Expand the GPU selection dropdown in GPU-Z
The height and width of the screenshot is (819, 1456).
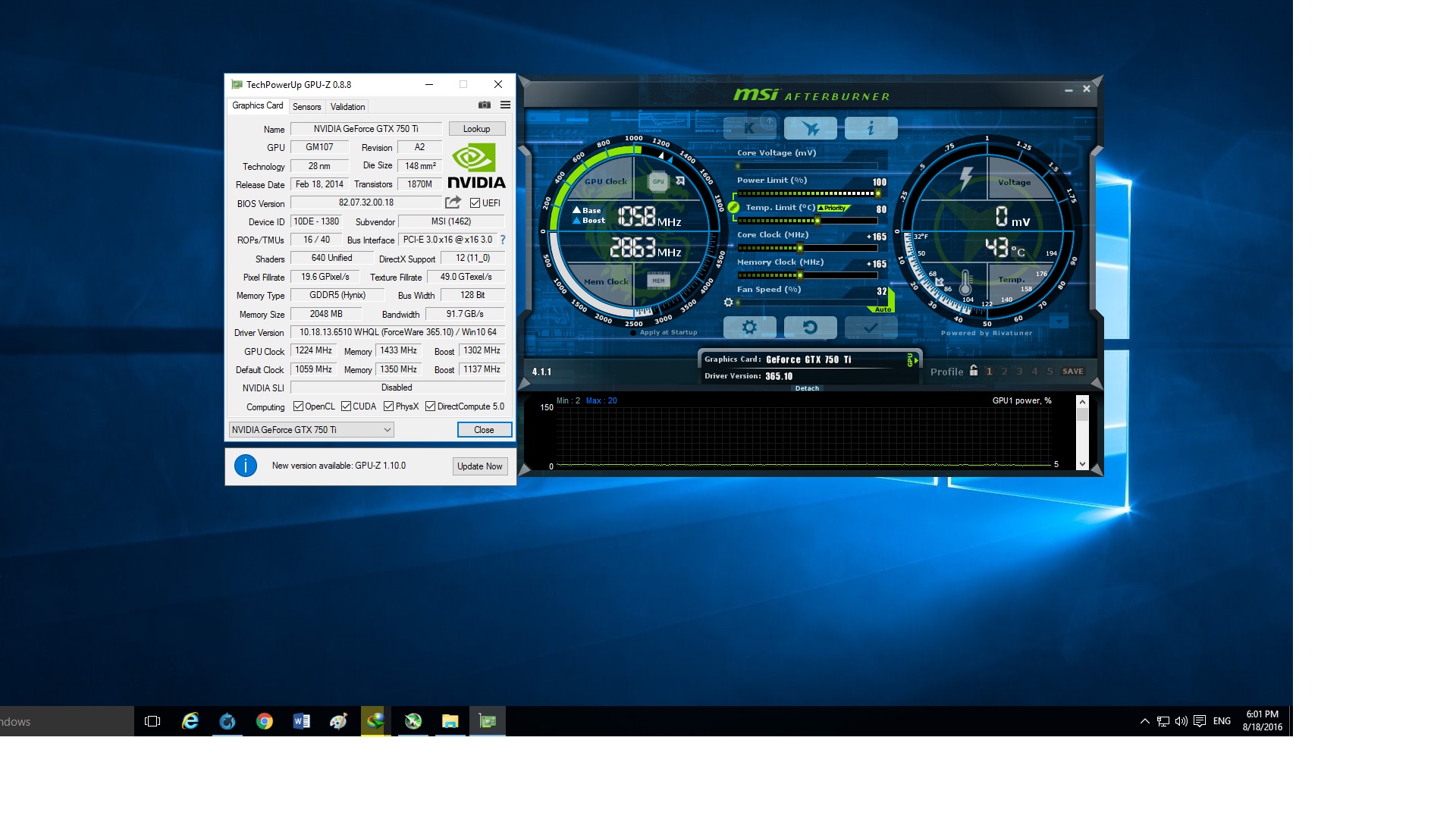[387, 430]
